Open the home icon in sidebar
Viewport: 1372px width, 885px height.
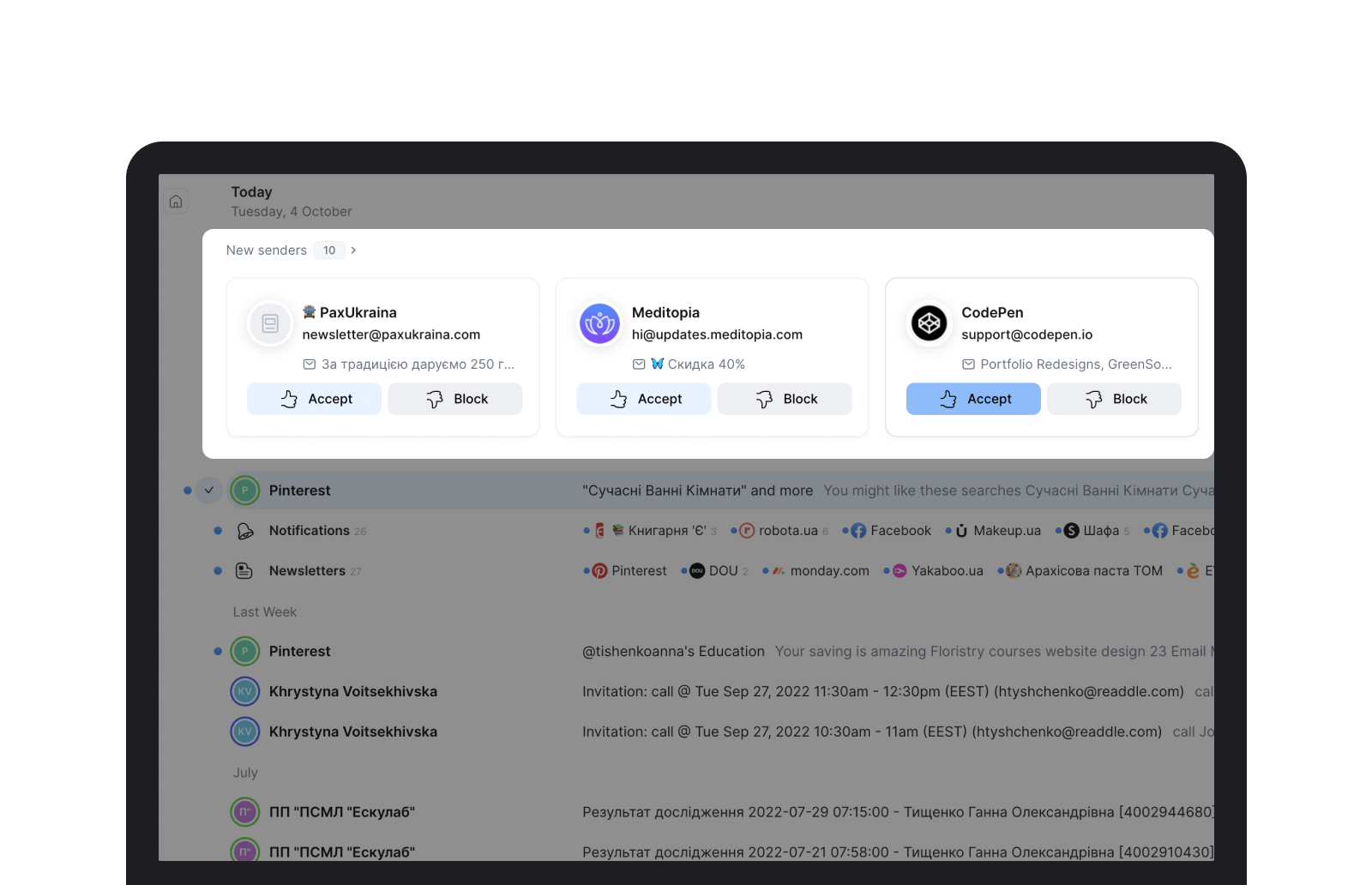(x=176, y=202)
